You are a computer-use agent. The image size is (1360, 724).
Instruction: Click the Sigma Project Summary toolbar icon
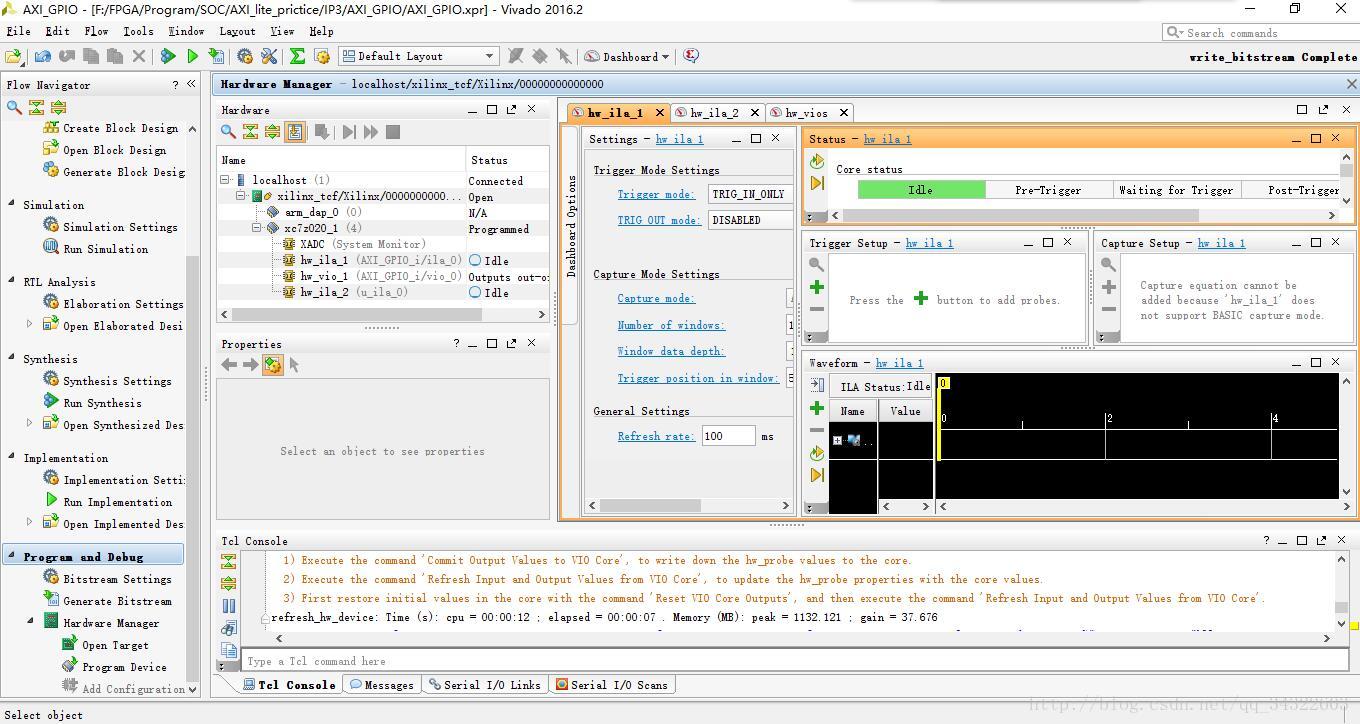(297, 56)
